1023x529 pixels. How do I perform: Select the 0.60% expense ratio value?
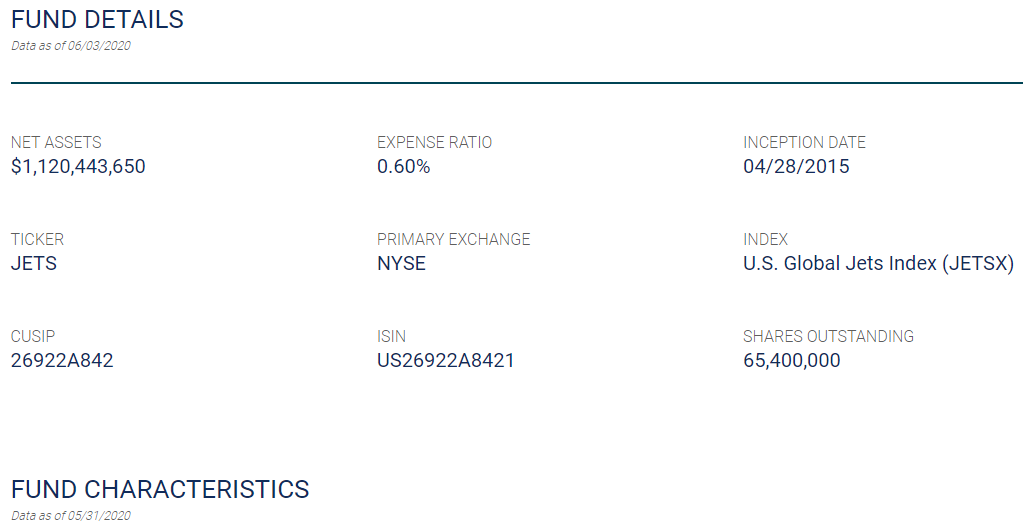(x=403, y=167)
